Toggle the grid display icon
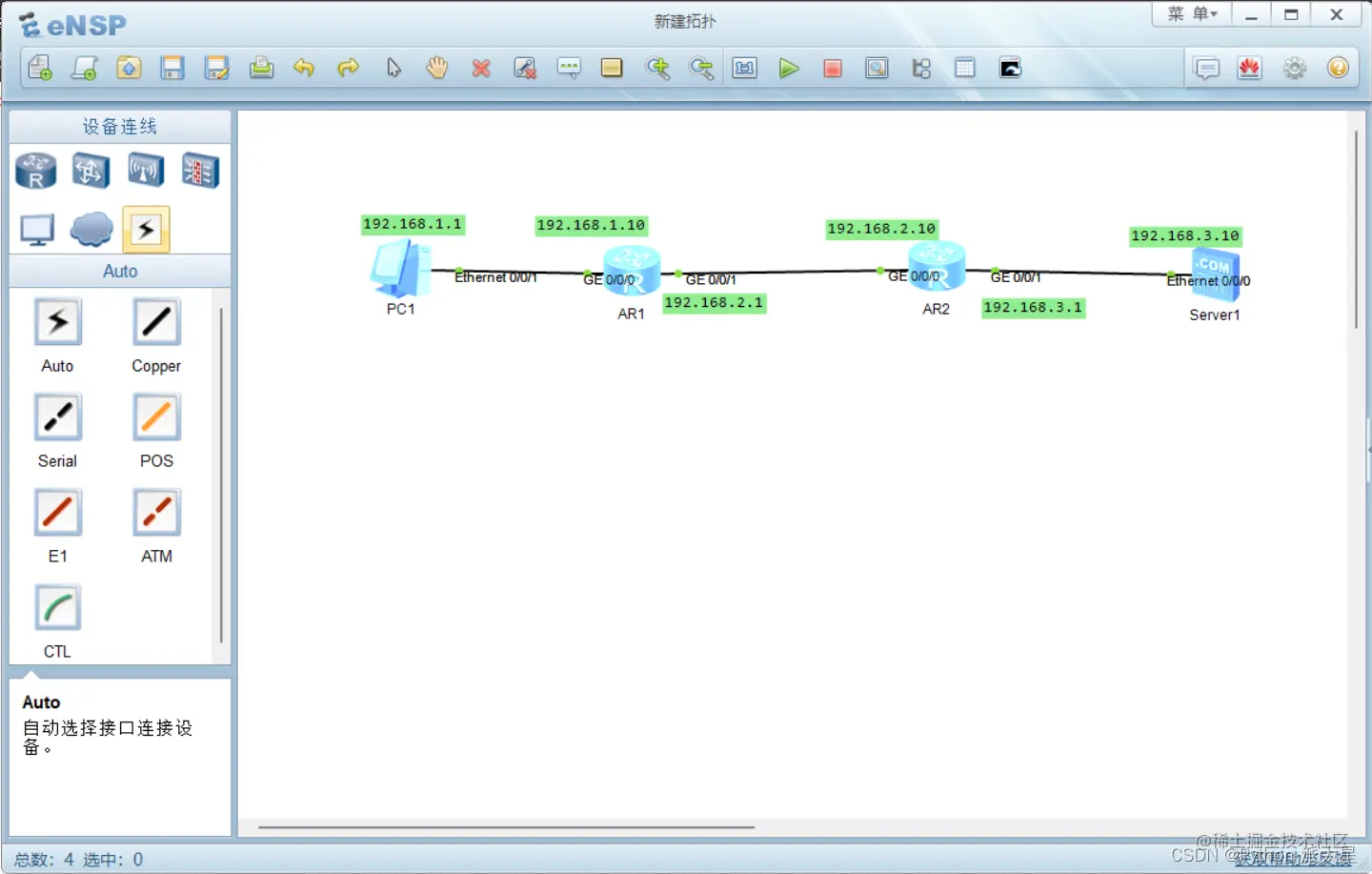 965,68
